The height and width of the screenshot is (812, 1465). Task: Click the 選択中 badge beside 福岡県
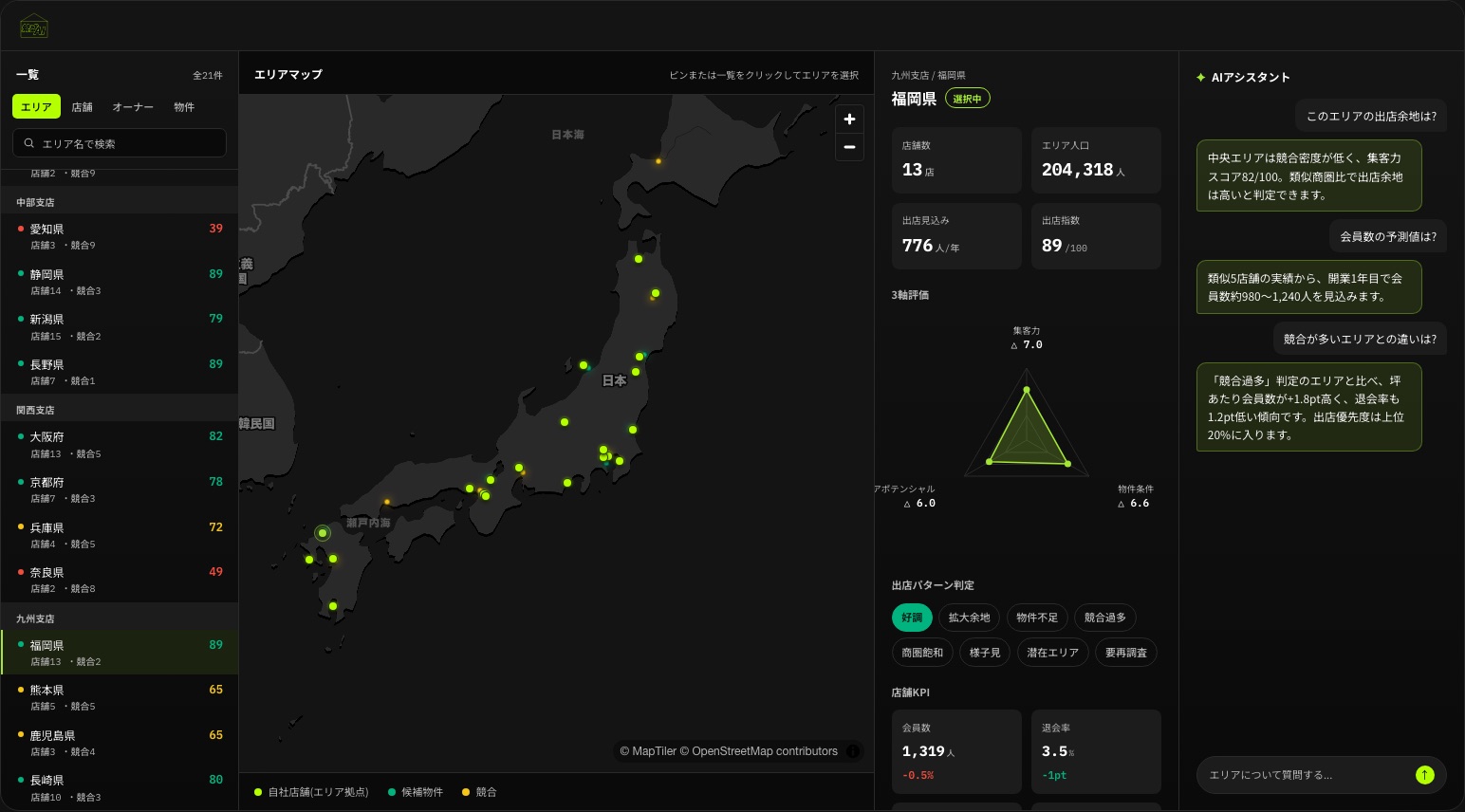[967, 99]
